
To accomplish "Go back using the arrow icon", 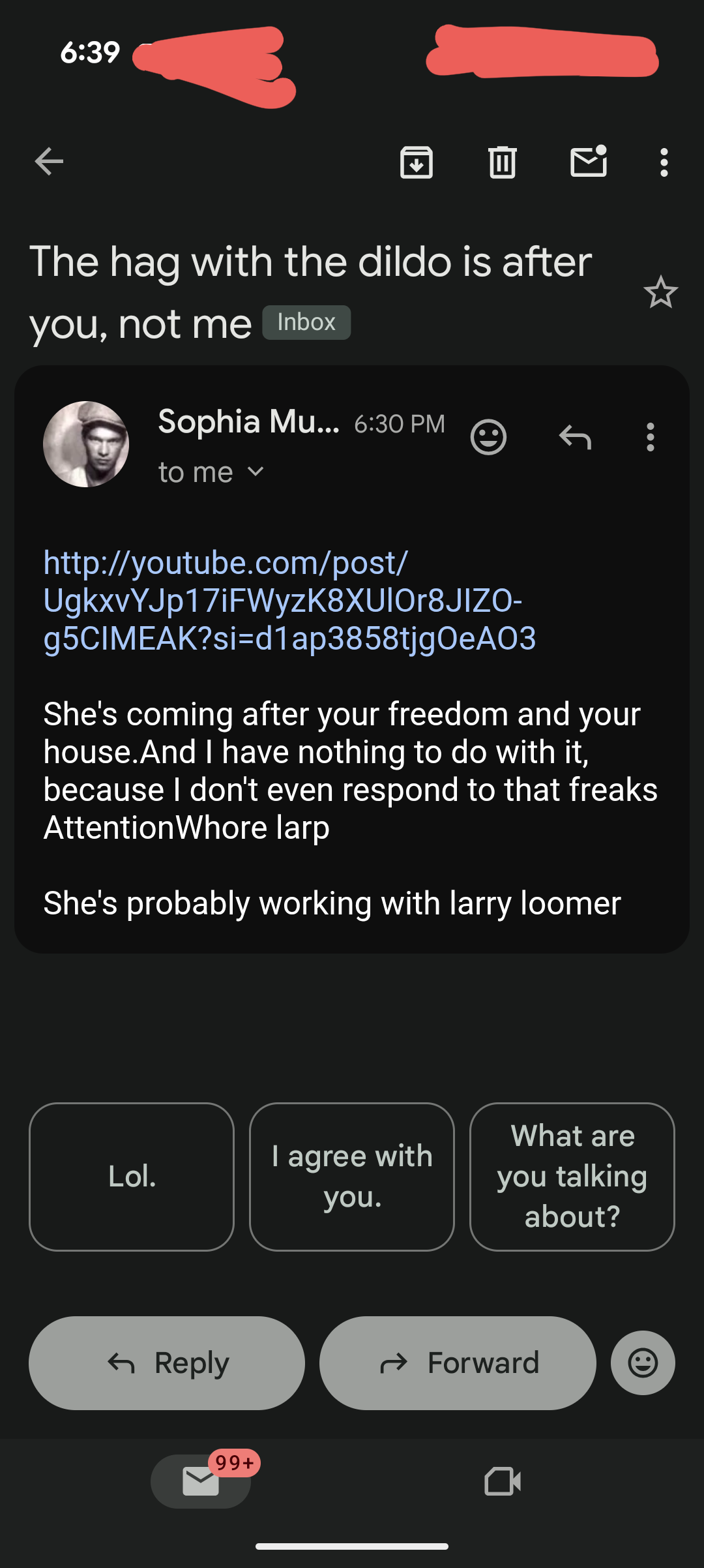I will pyautogui.click(x=49, y=162).
